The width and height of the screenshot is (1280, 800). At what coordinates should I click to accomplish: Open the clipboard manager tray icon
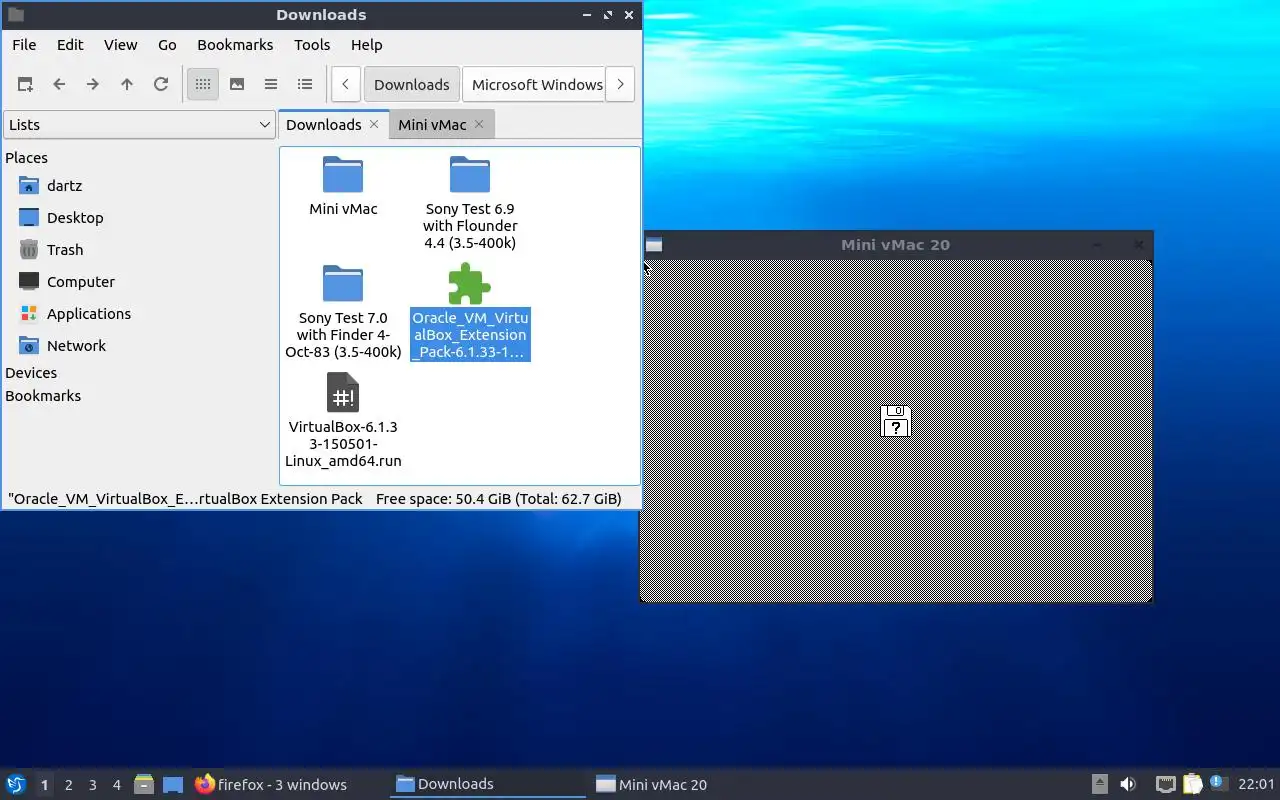pos(1192,785)
